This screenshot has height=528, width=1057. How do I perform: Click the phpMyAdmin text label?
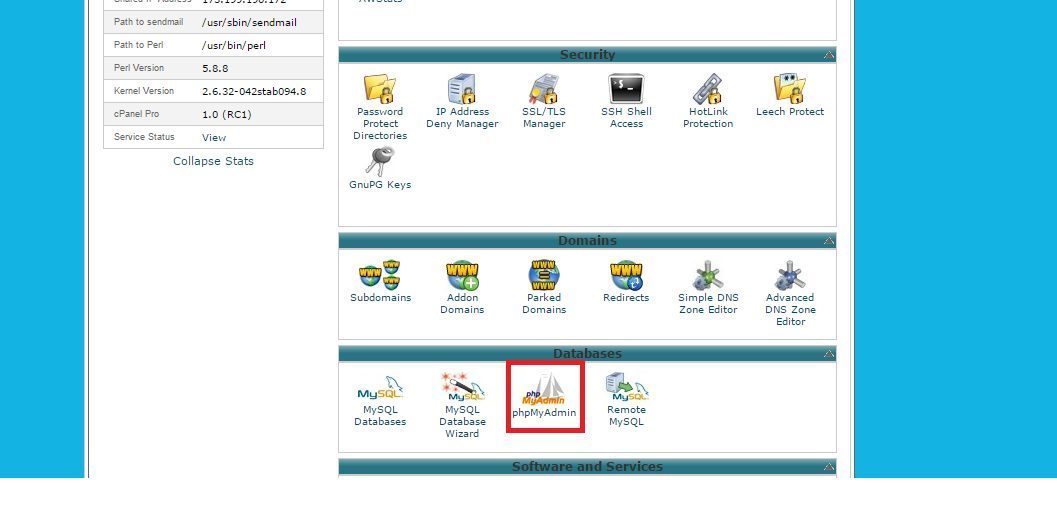click(544, 413)
